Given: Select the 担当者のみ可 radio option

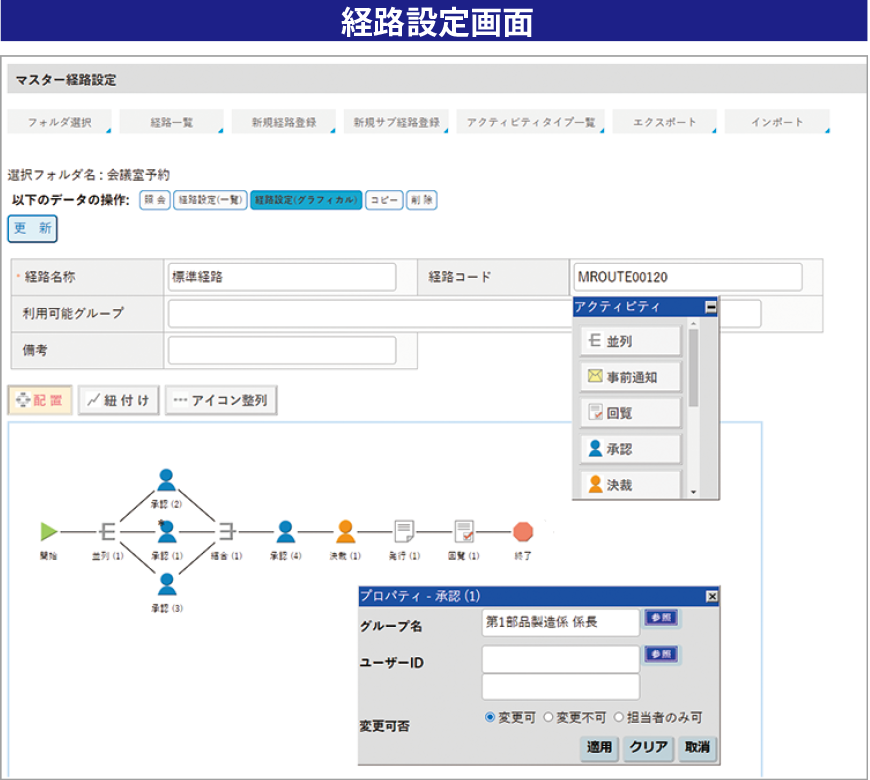Looking at the screenshot, I should 620,717.
